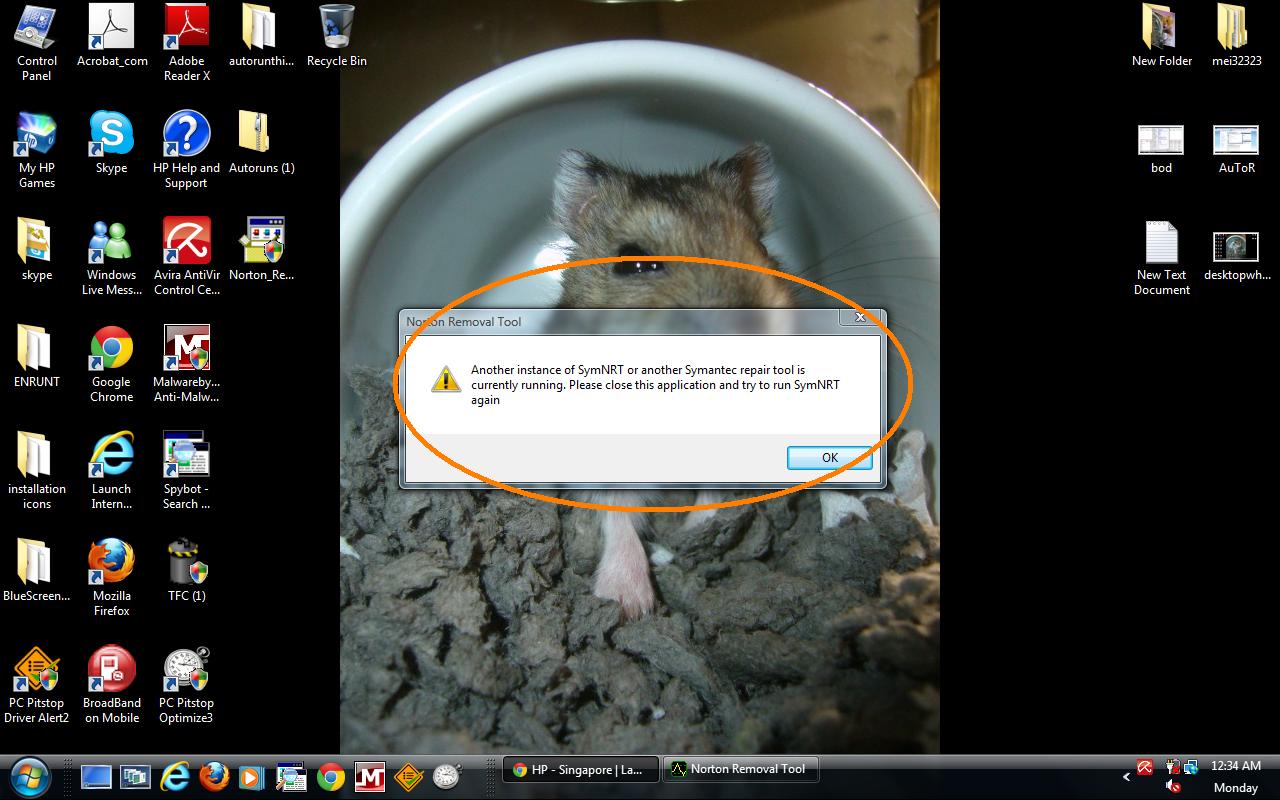This screenshot has height=800, width=1280.
Task: Select the Windows Live Messenger shortcut
Action: point(112,257)
